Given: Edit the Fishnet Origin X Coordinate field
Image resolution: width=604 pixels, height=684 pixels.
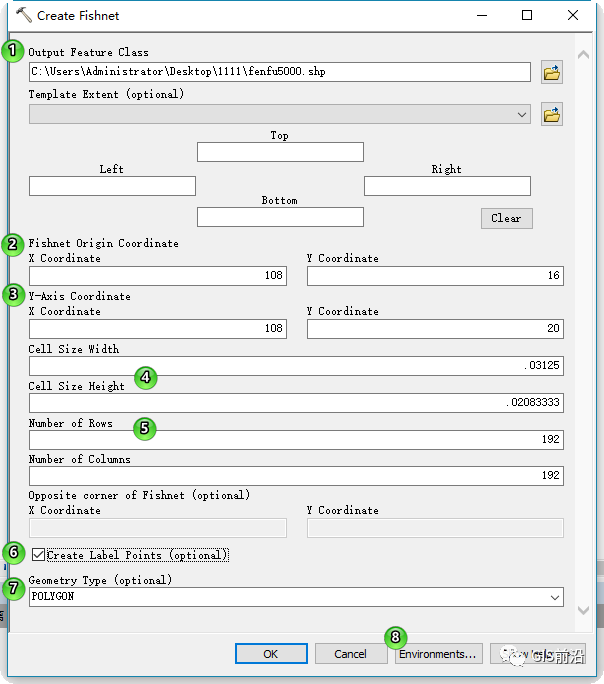Looking at the screenshot, I should 157,276.
